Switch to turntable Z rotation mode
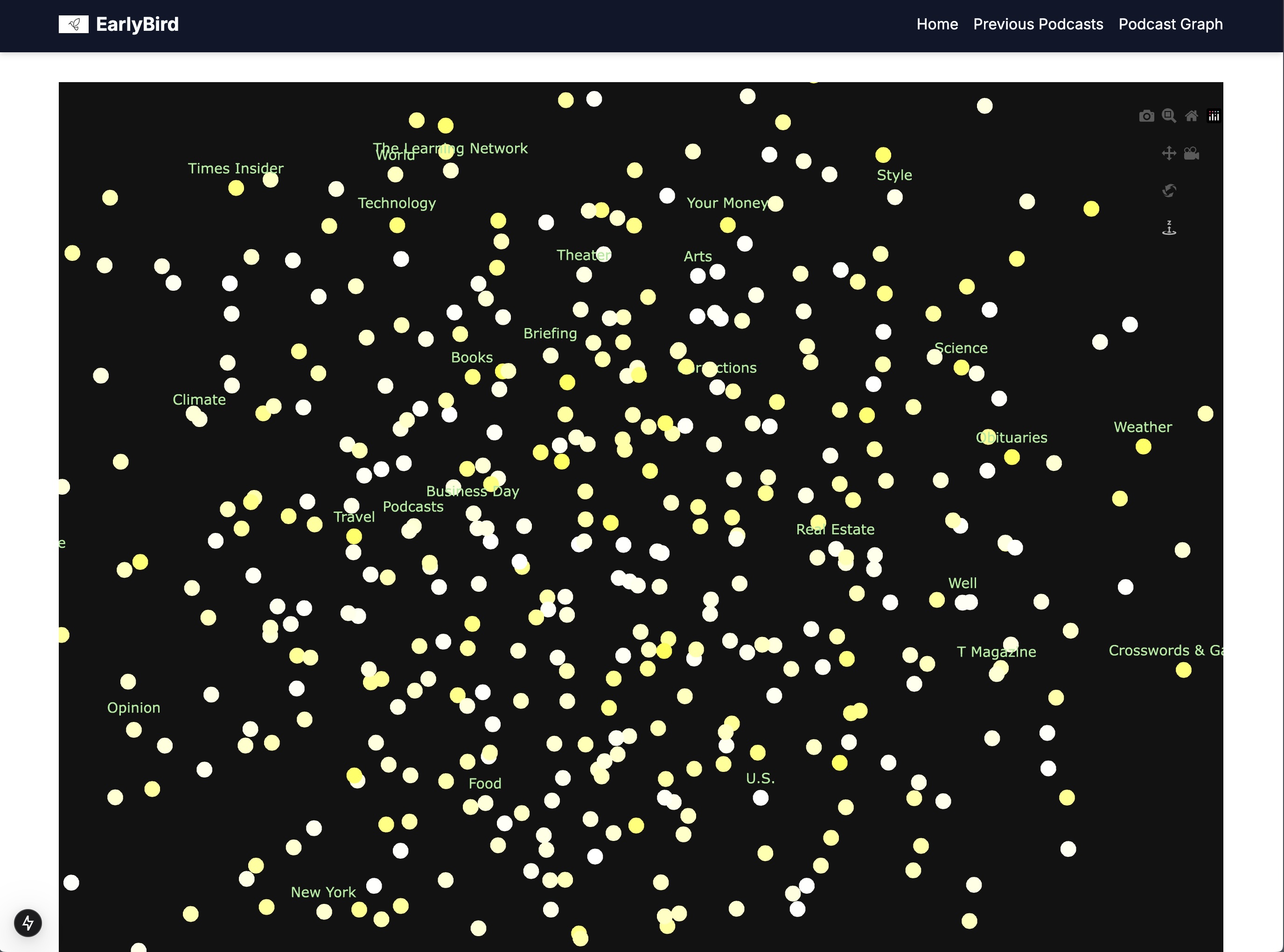The image size is (1284, 952). point(1169,228)
